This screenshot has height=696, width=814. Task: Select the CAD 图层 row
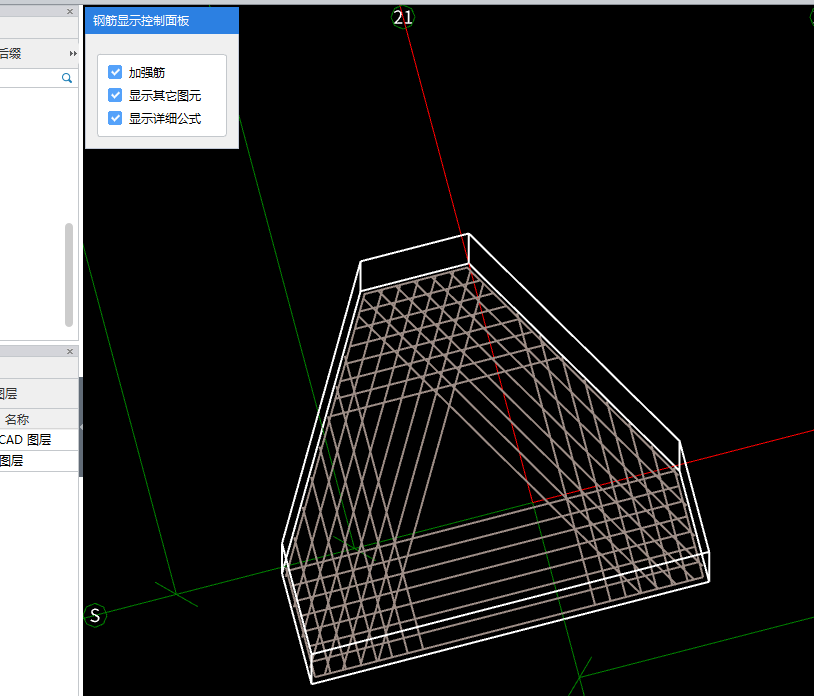(39, 440)
